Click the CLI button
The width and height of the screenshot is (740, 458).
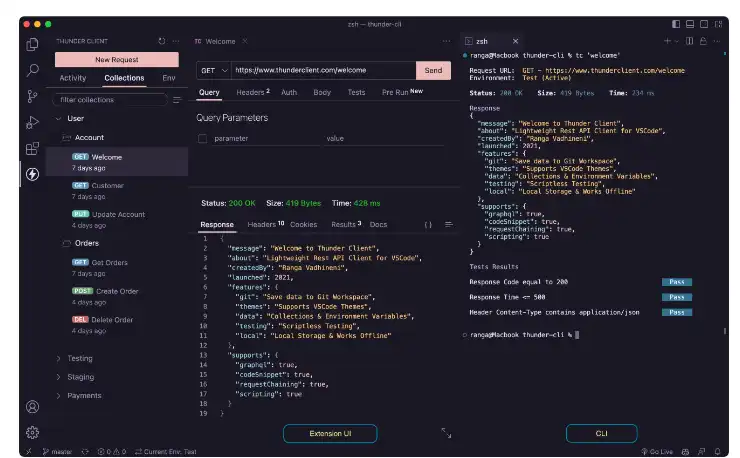tap(601, 433)
